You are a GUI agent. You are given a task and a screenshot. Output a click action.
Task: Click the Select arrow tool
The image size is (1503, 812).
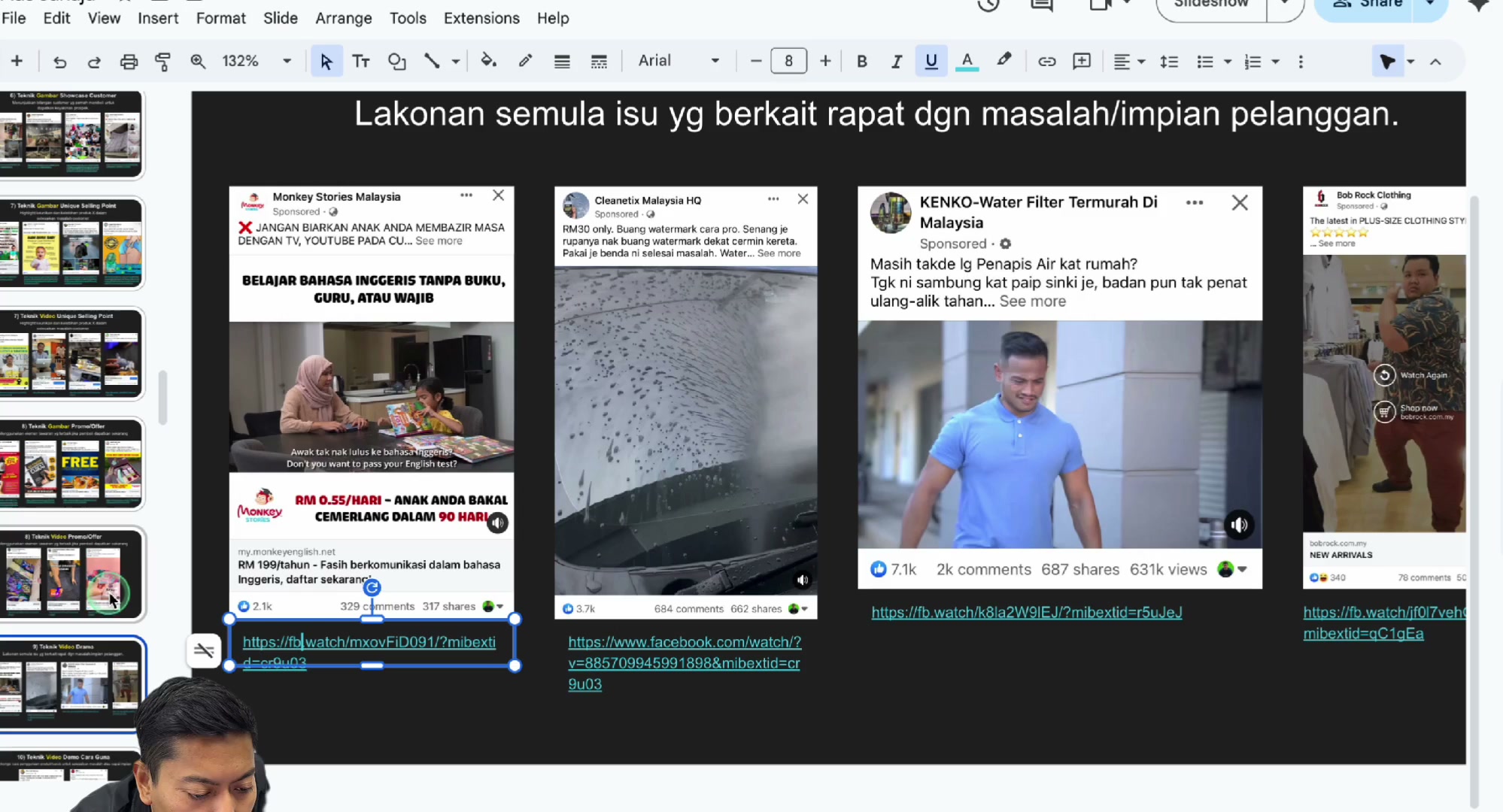(x=326, y=62)
